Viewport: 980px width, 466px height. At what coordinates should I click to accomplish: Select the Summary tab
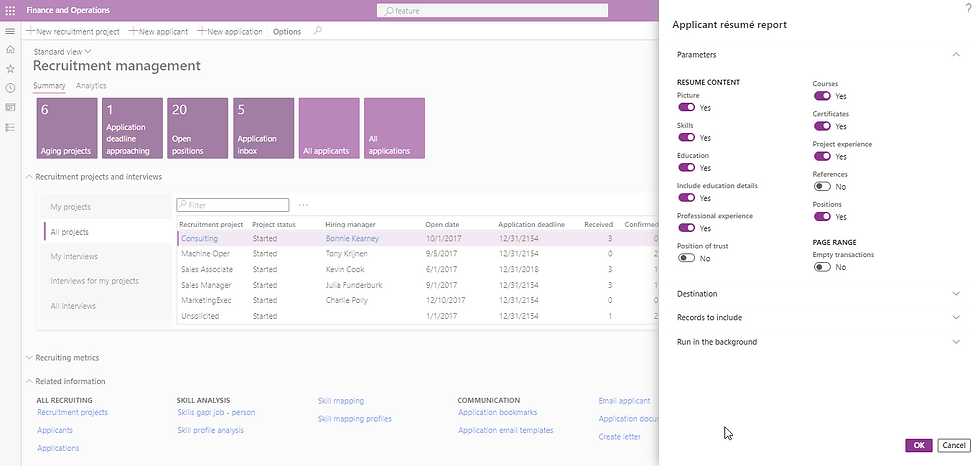tap(49, 86)
